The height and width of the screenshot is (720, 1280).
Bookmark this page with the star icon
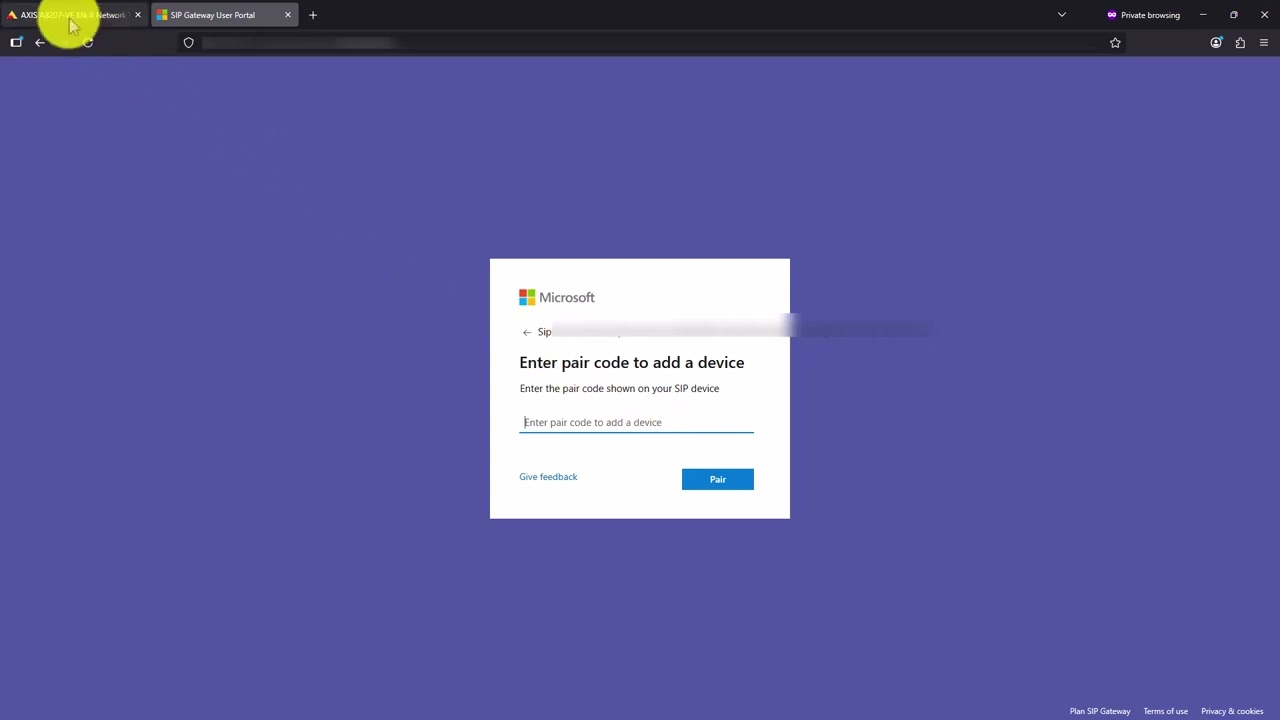click(x=1115, y=43)
